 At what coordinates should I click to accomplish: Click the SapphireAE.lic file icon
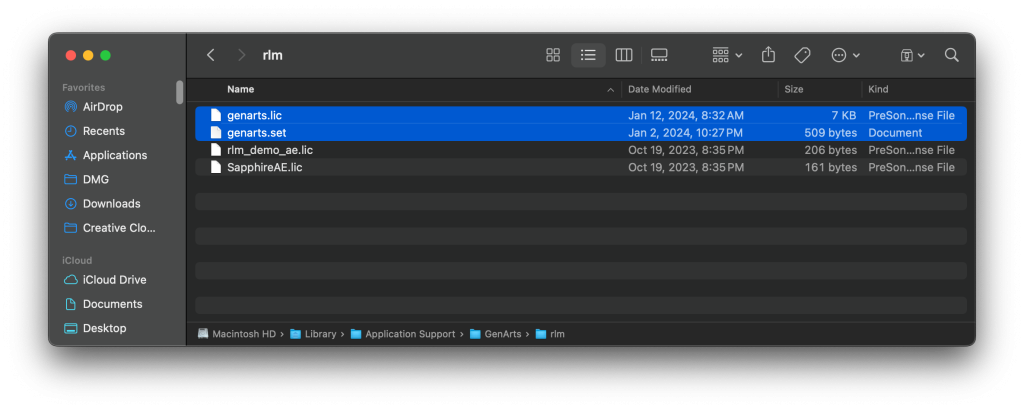(216, 168)
